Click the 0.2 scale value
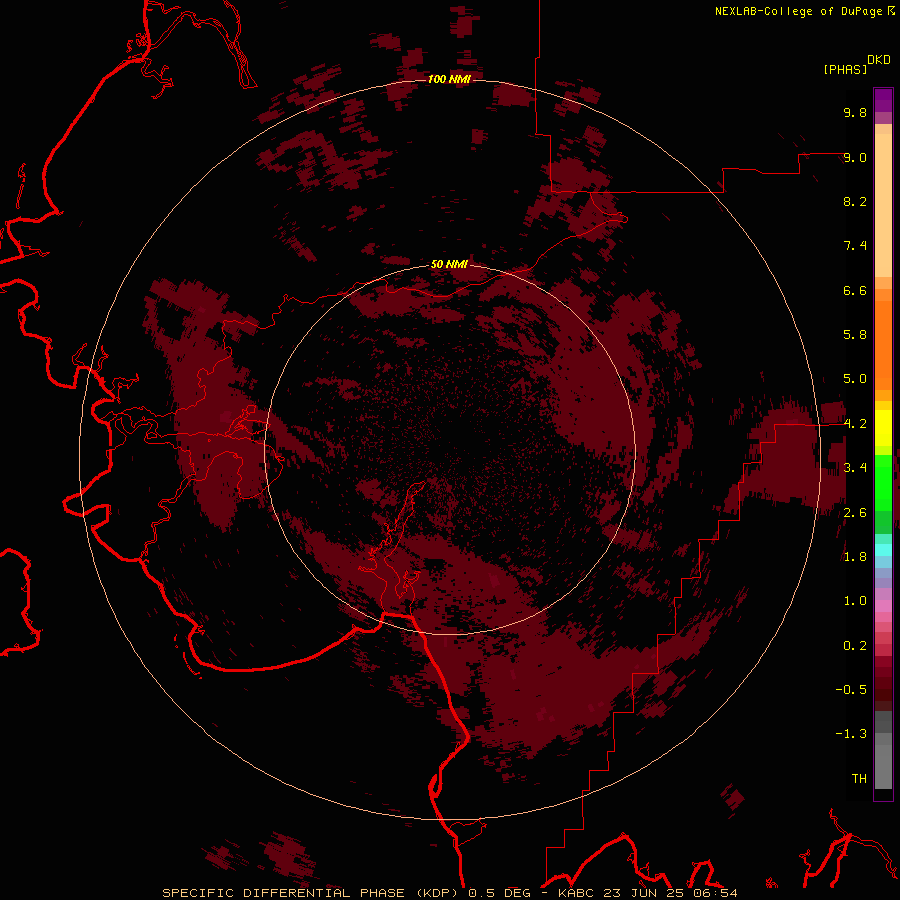900x900 pixels. pyautogui.click(x=855, y=646)
